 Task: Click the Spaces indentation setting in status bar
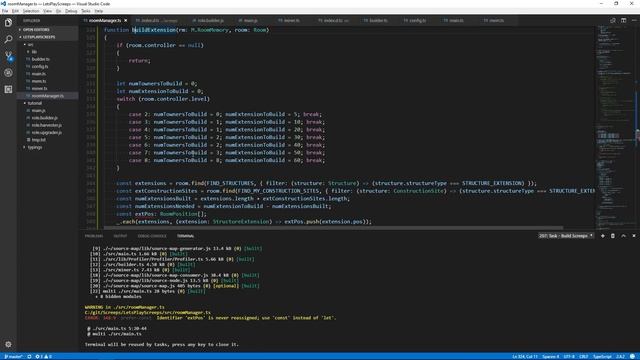pyautogui.click(x=551, y=357)
